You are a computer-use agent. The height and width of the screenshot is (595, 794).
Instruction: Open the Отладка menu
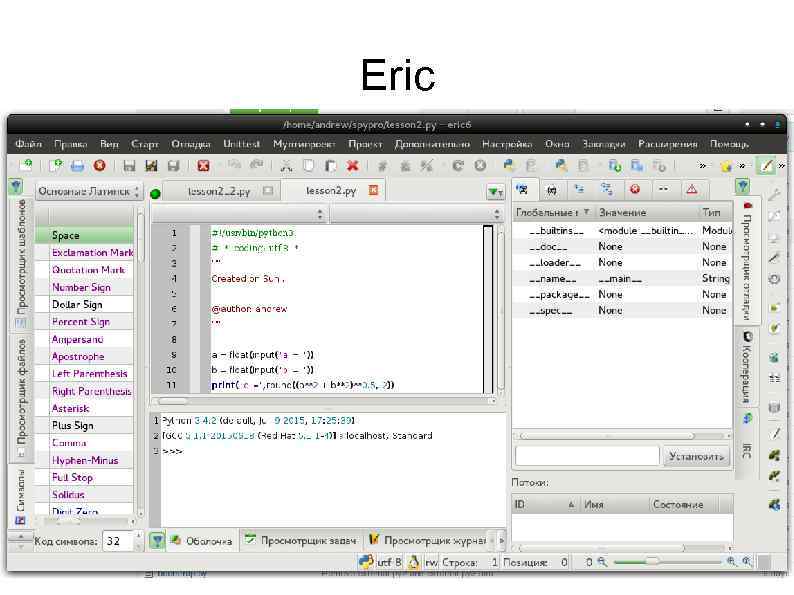(191, 144)
